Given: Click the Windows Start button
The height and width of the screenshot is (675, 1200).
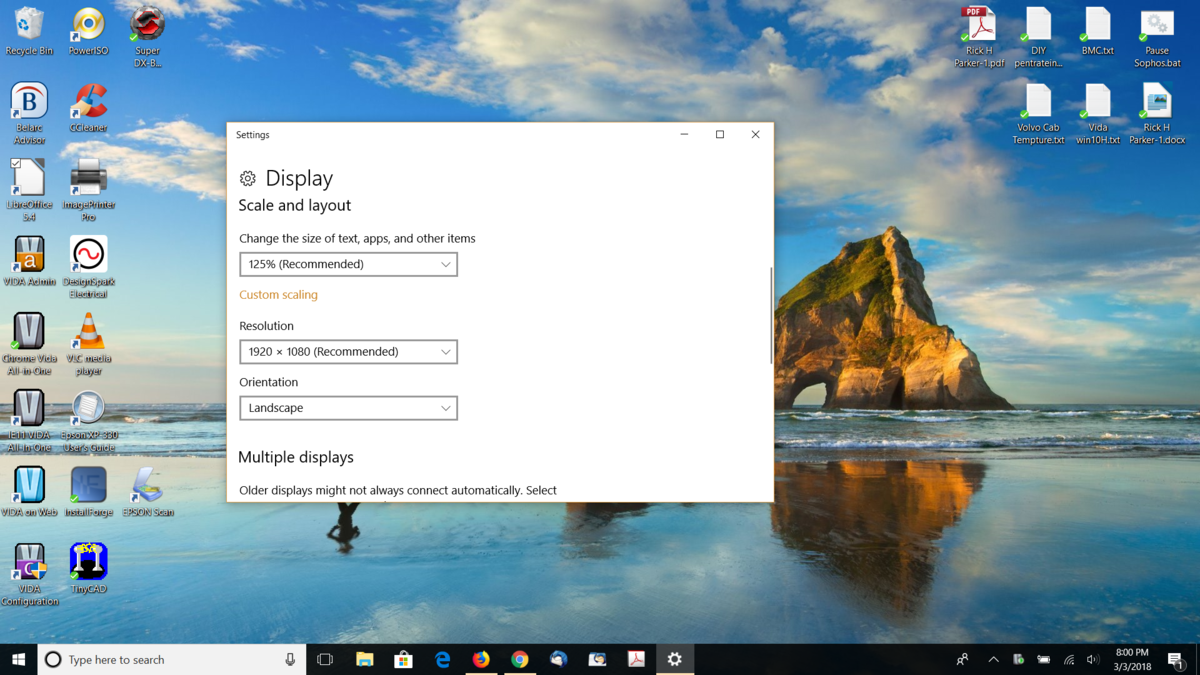Looking at the screenshot, I should coord(18,660).
